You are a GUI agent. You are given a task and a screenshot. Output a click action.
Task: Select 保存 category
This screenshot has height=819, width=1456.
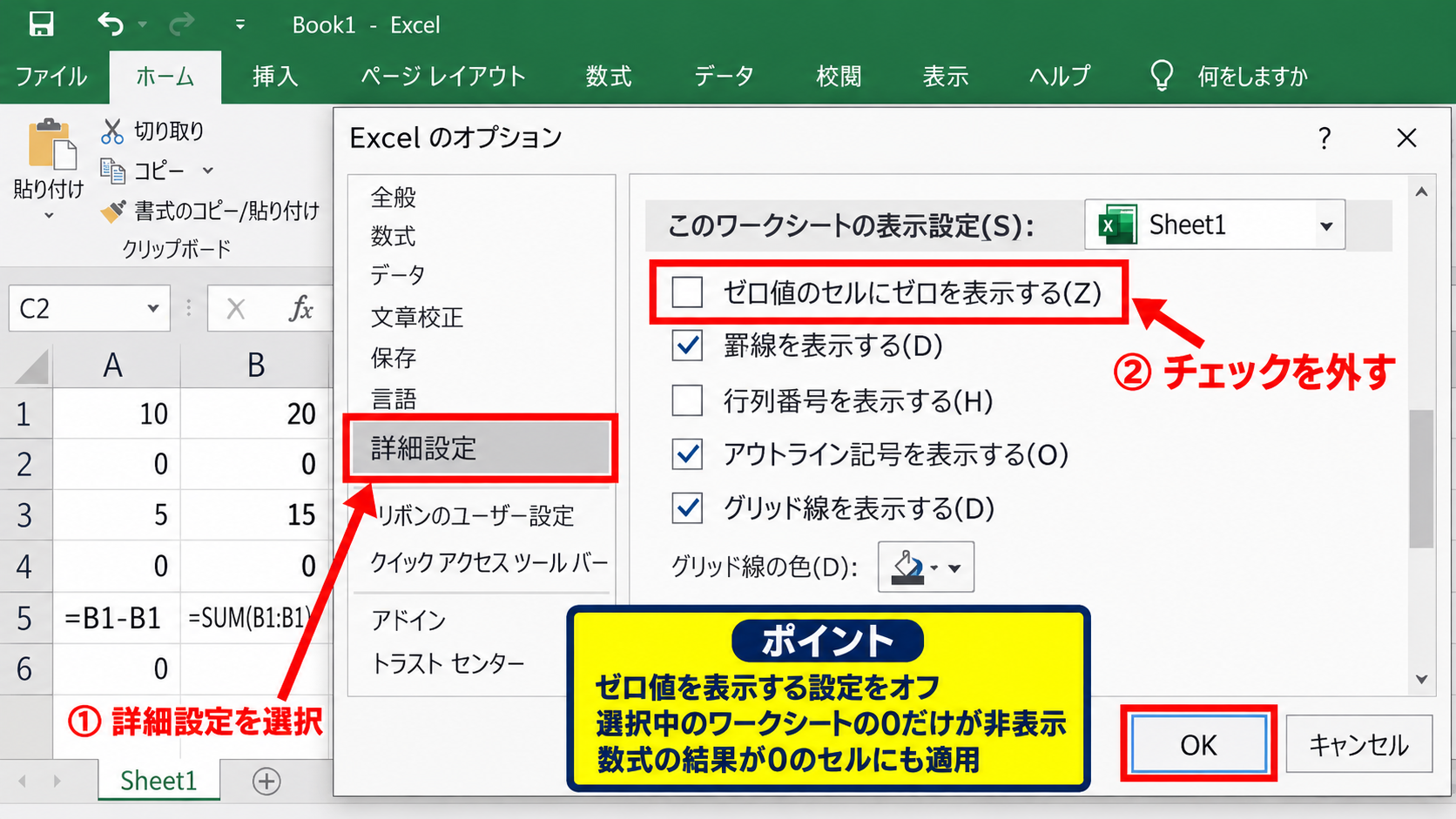point(394,359)
